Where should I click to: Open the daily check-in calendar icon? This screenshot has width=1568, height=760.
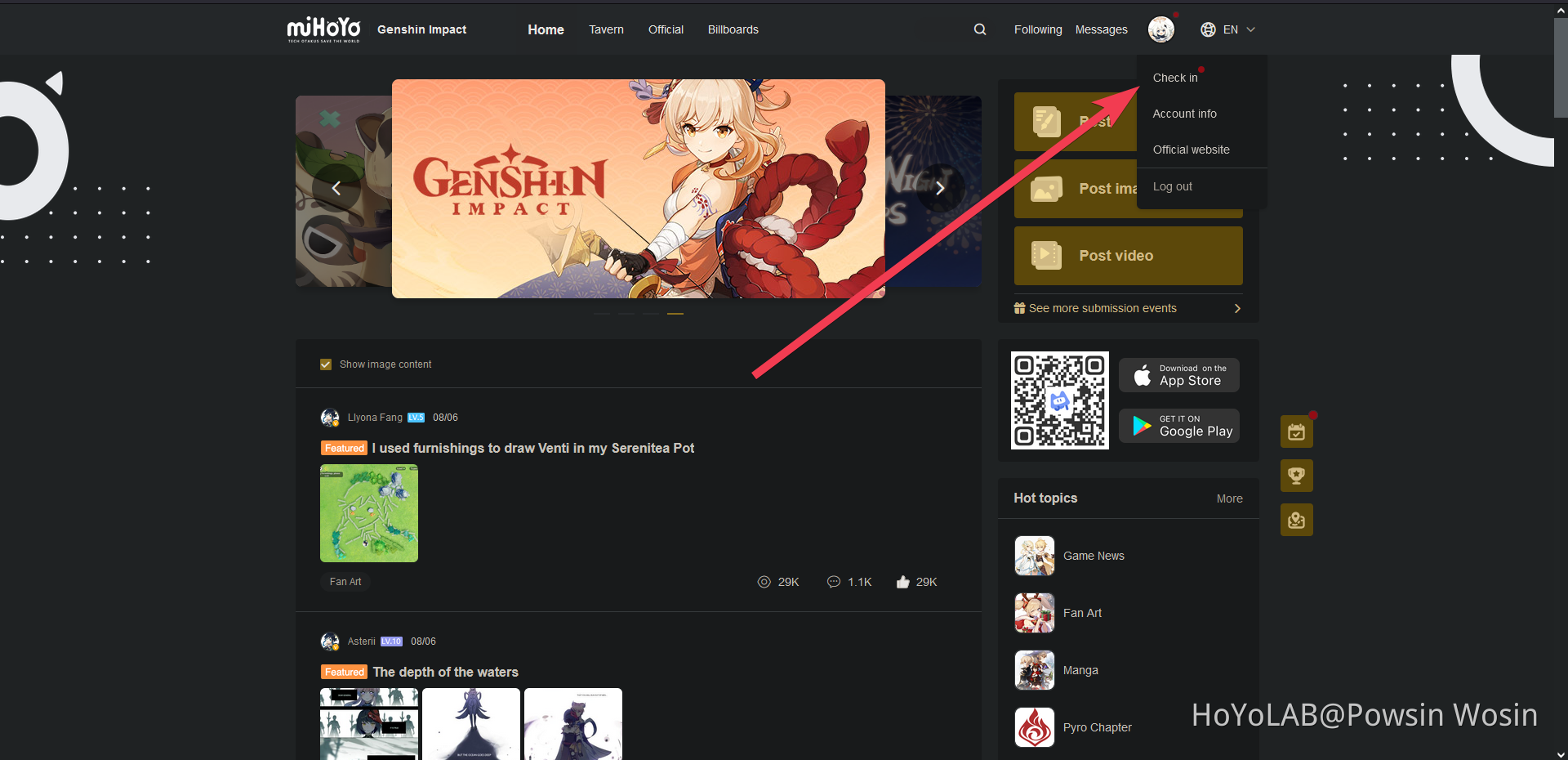click(1296, 431)
